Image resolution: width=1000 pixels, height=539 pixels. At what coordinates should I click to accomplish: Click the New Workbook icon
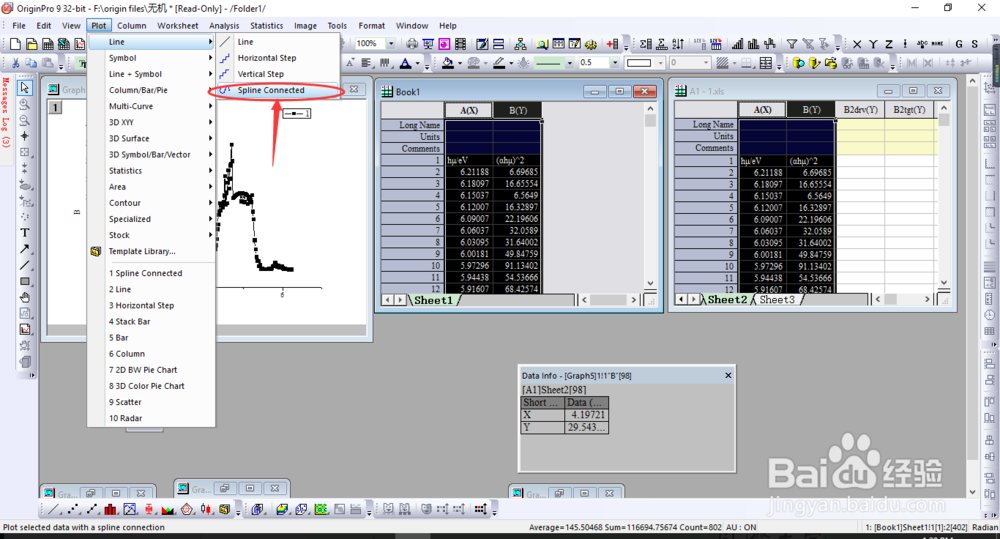[x=48, y=44]
